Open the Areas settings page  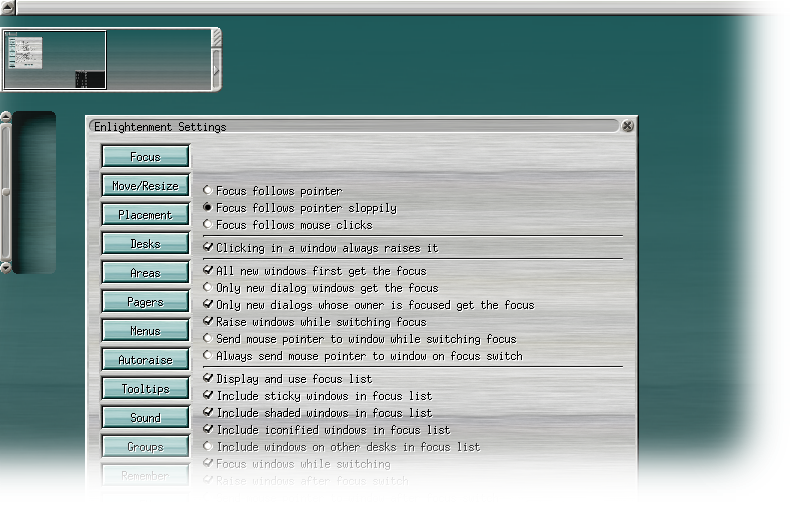[145, 272]
